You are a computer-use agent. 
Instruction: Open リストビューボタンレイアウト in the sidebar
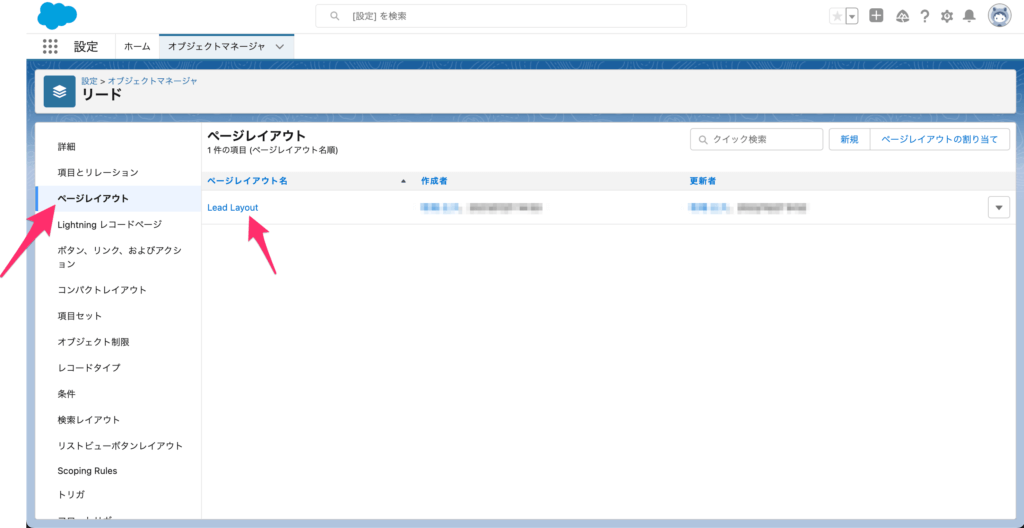120,446
